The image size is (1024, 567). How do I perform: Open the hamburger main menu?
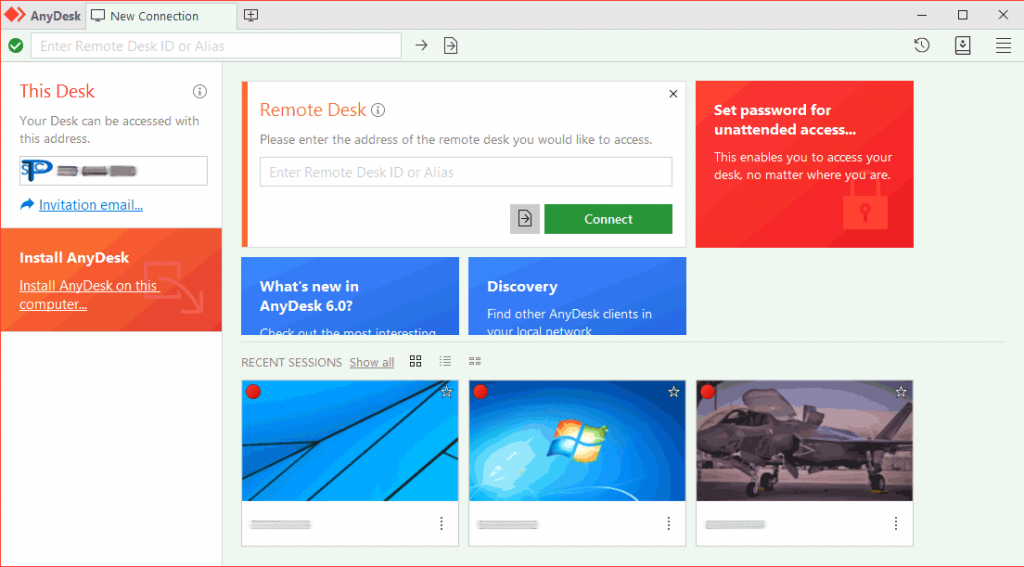(1003, 45)
